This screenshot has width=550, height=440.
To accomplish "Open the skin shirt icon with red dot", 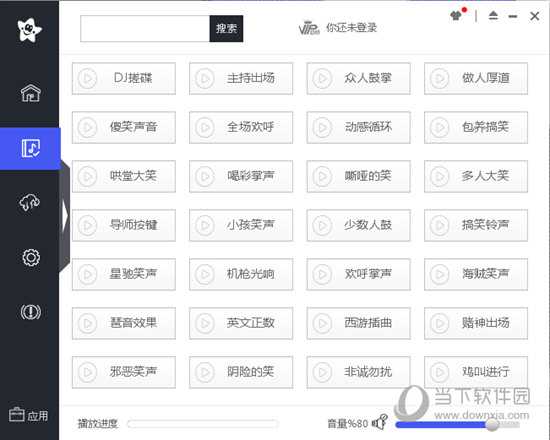I will (458, 15).
